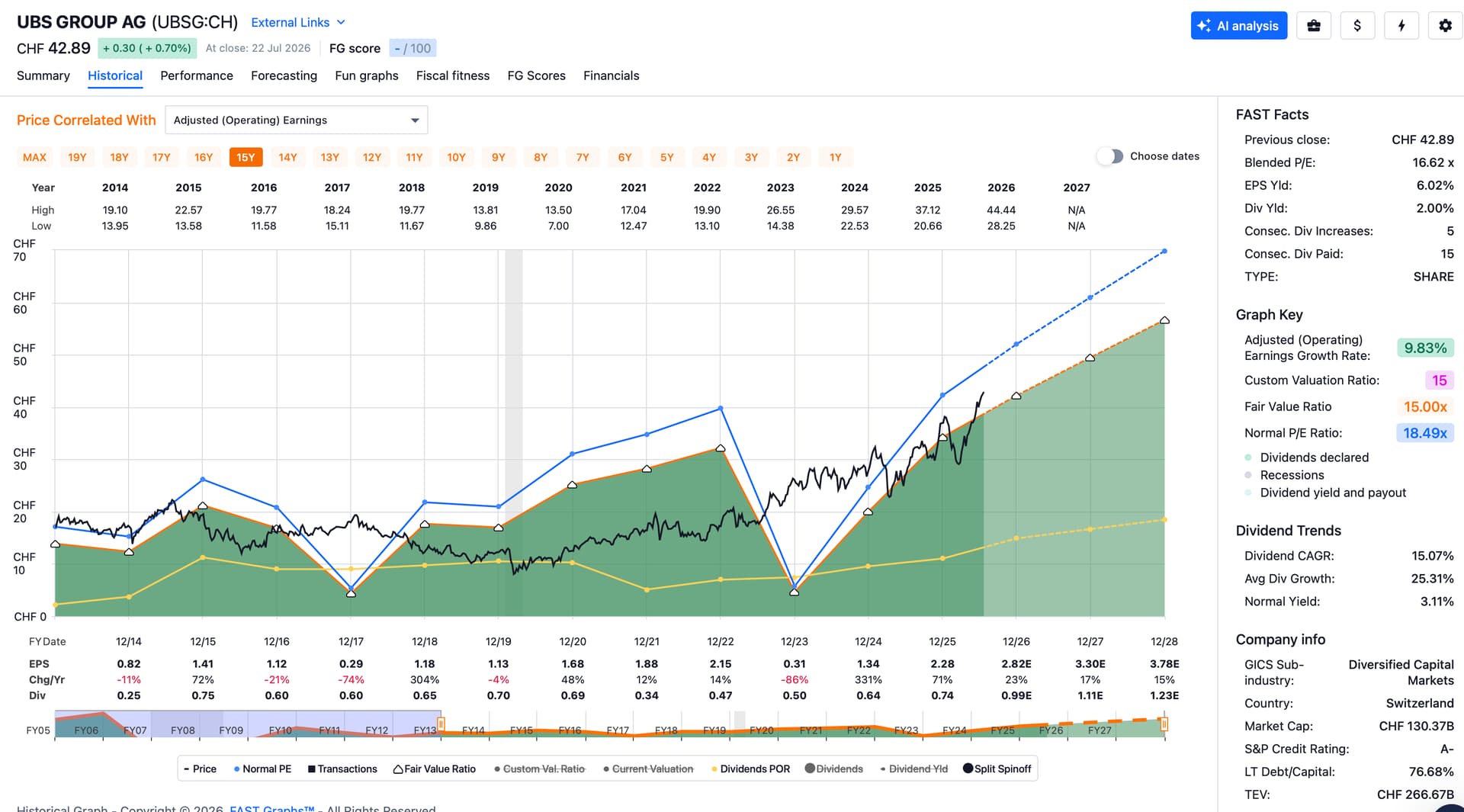This screenshot has width=1464, height=812.
Task: Launch AI analysis
Action: [x=1239, y=26]
